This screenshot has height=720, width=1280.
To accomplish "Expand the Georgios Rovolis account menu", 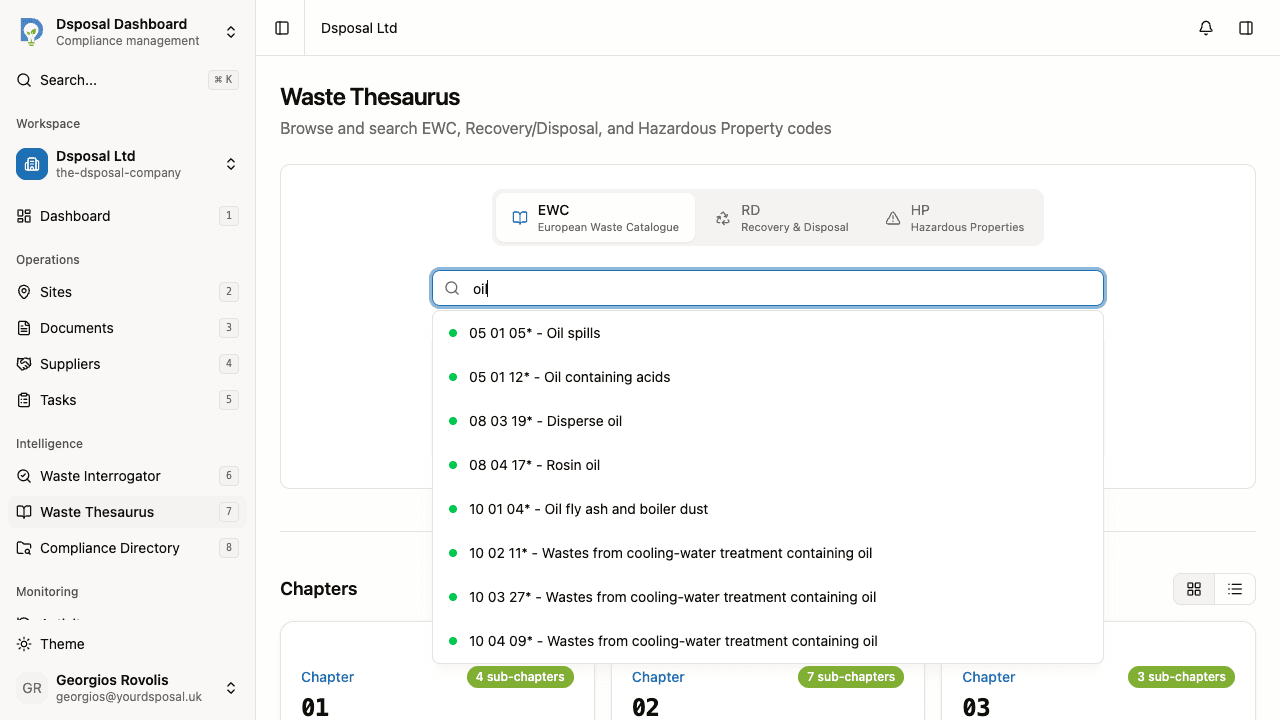I will click(x=231, y=688).
